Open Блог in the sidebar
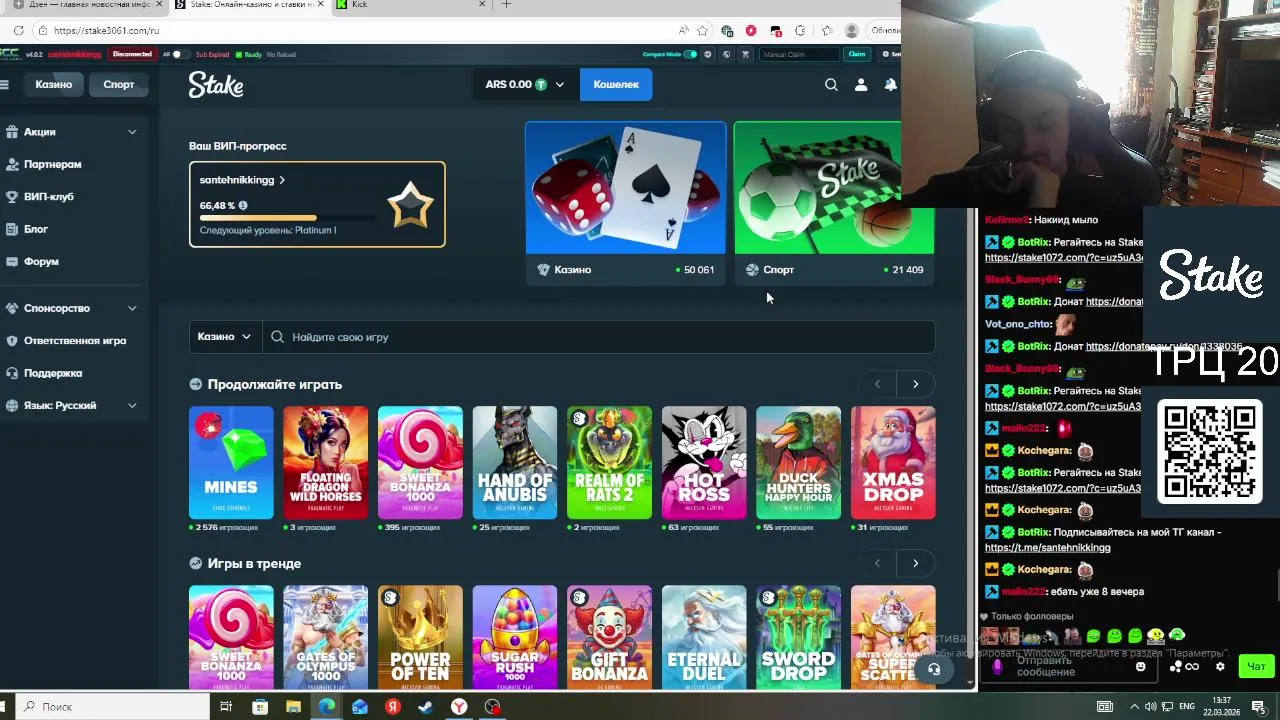The height and width of the screenshot is (720, 1280). [36, 229]
